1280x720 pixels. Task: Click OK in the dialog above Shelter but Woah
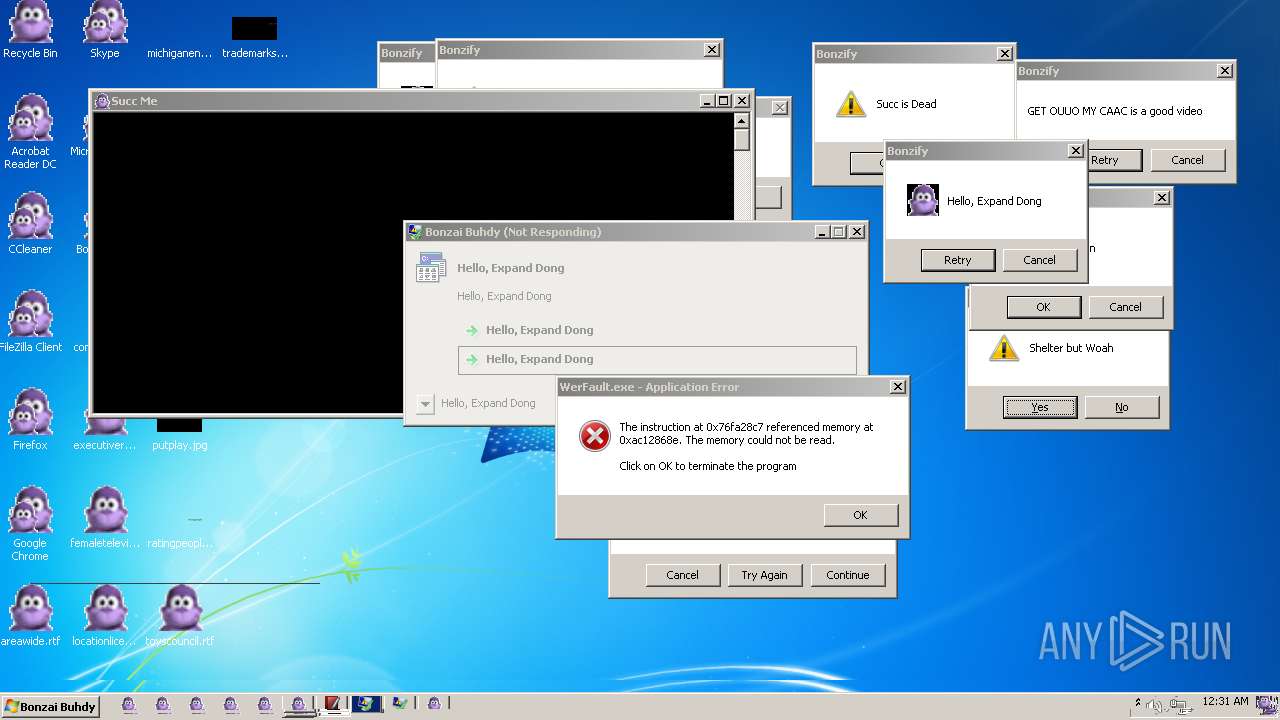coord(1043,307)
